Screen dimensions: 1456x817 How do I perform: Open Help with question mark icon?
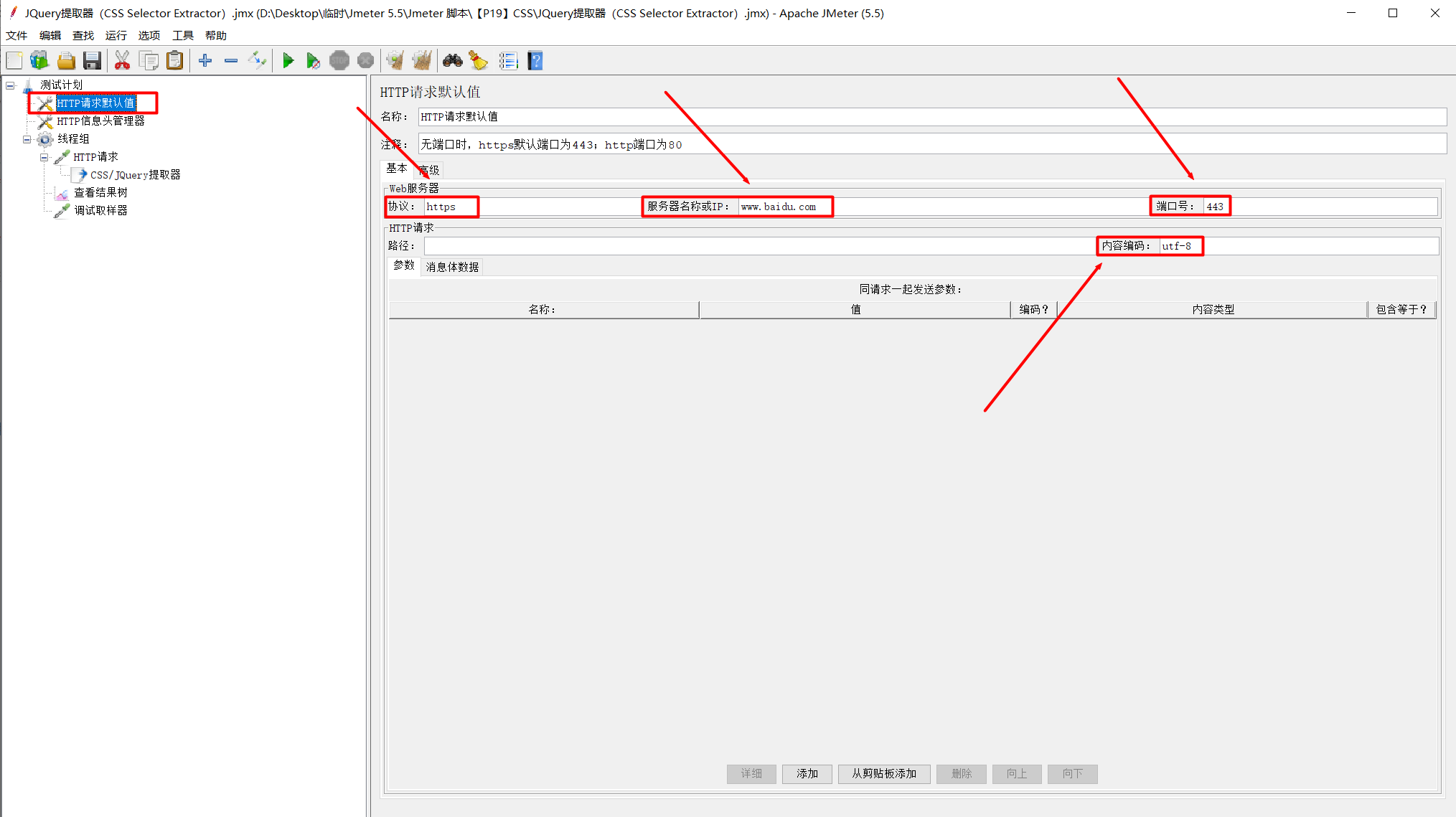point(535,61)
